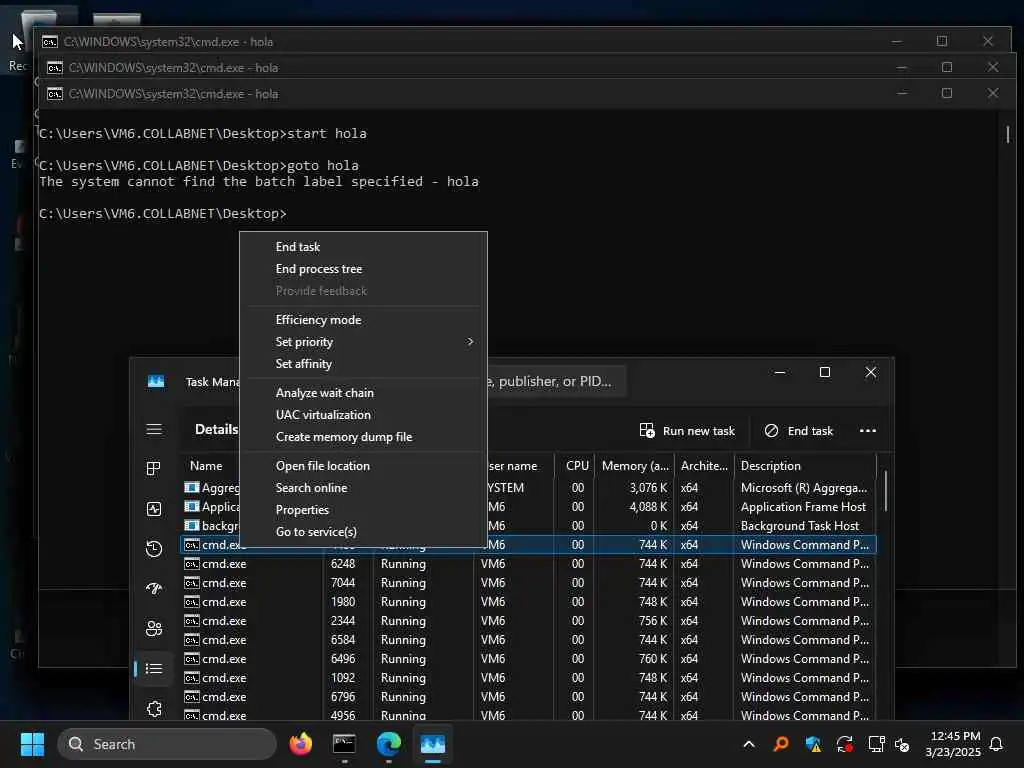Select Analyze wait chain entry

(325, 392)
